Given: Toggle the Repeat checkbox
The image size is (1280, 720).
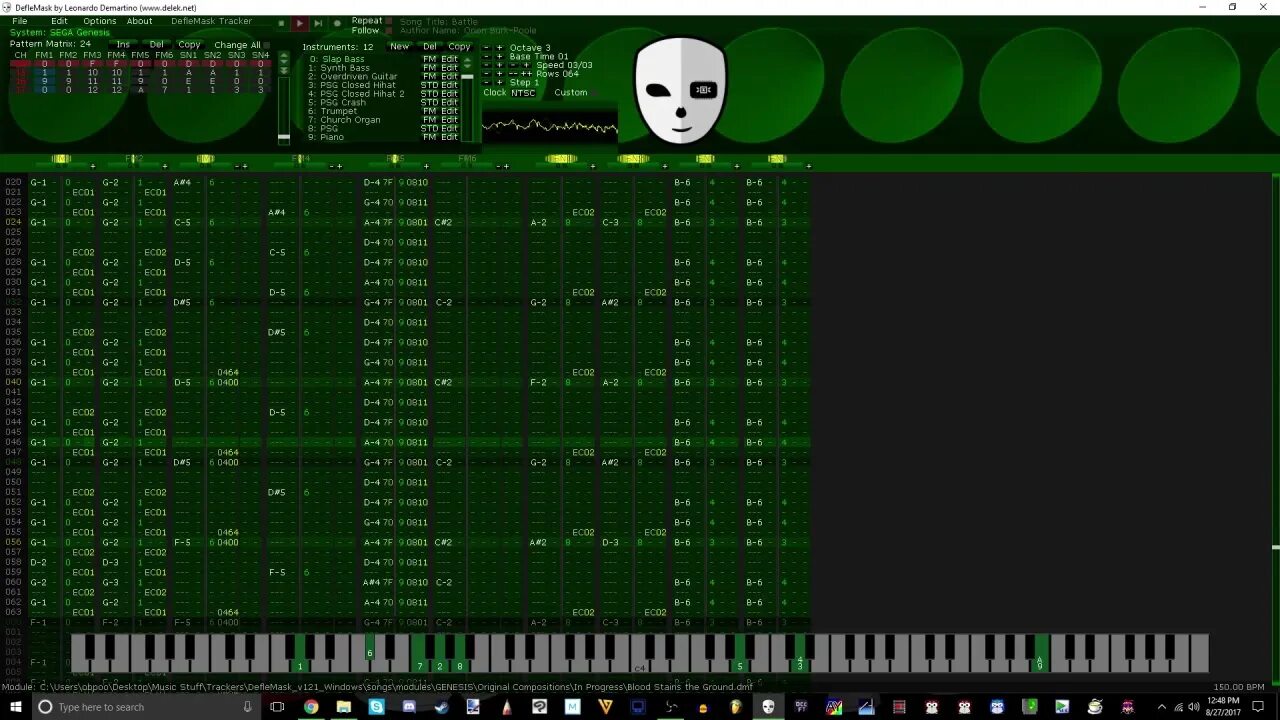Looking at the screenshot, I should tap(389, 21).
